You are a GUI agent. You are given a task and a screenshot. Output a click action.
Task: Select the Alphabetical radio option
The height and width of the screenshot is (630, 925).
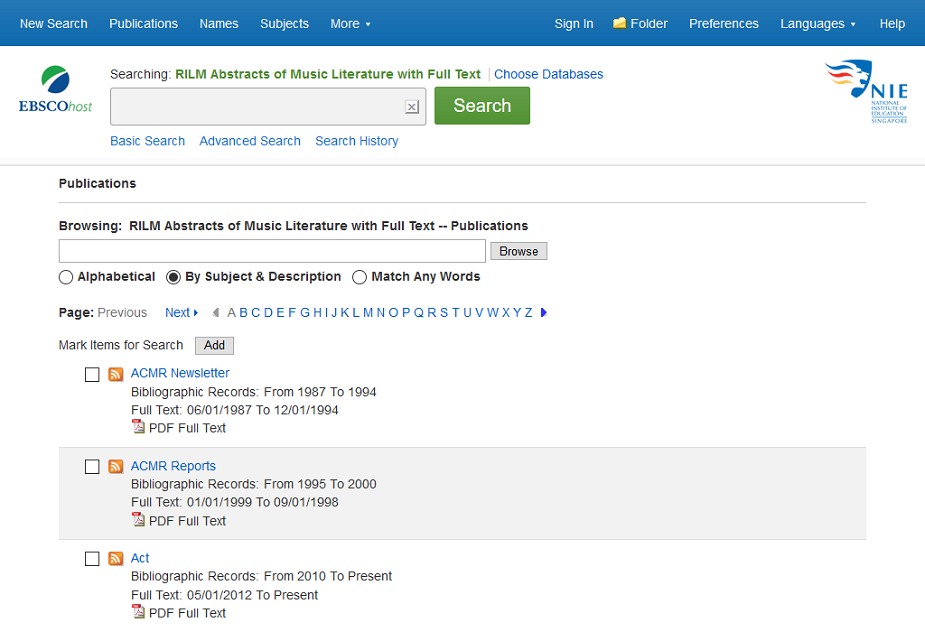66,277
